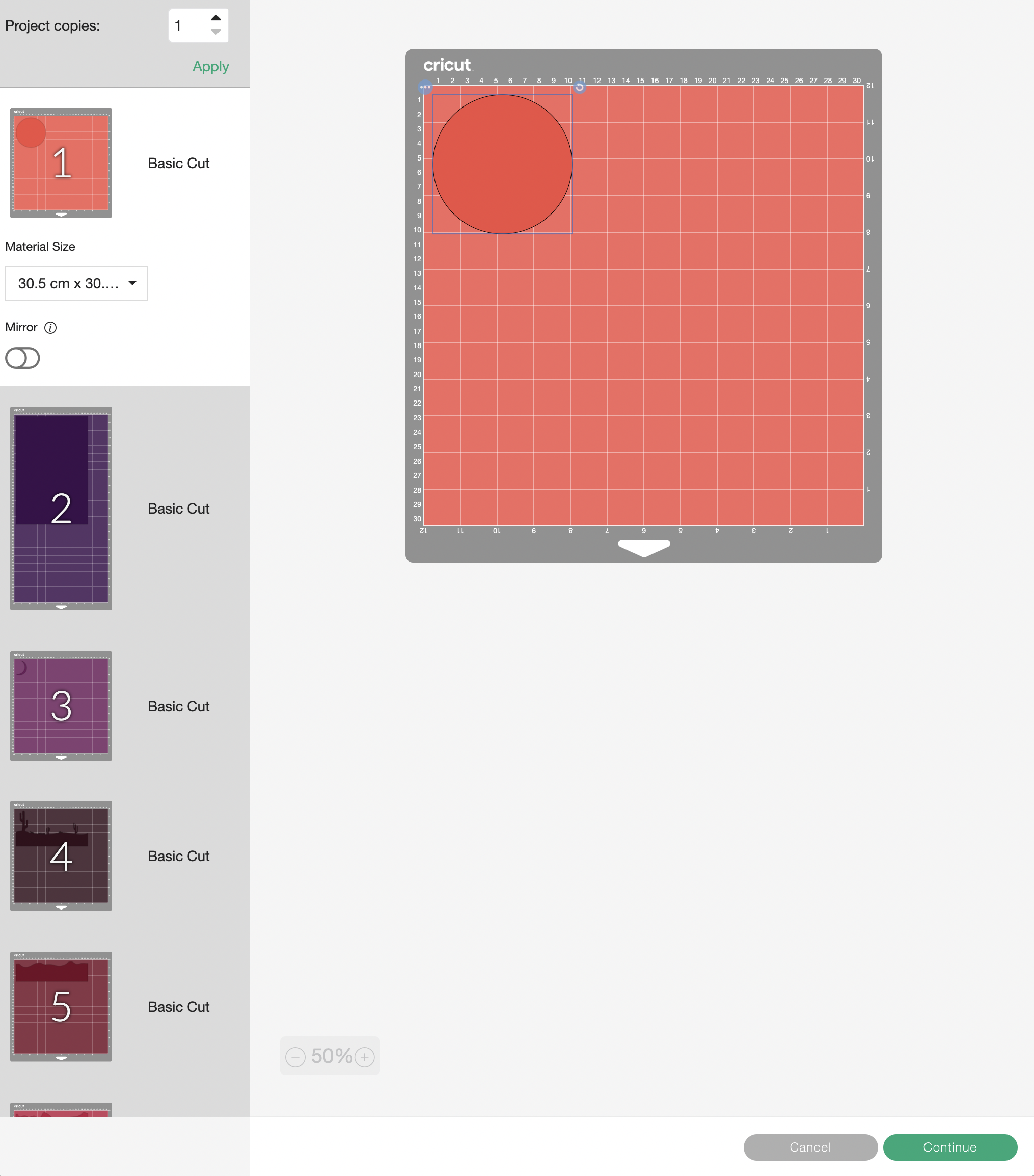The width and height of the screenshot is (1034, 1176).
Task: Click the Mirror info icon
Action: point(51,327)
